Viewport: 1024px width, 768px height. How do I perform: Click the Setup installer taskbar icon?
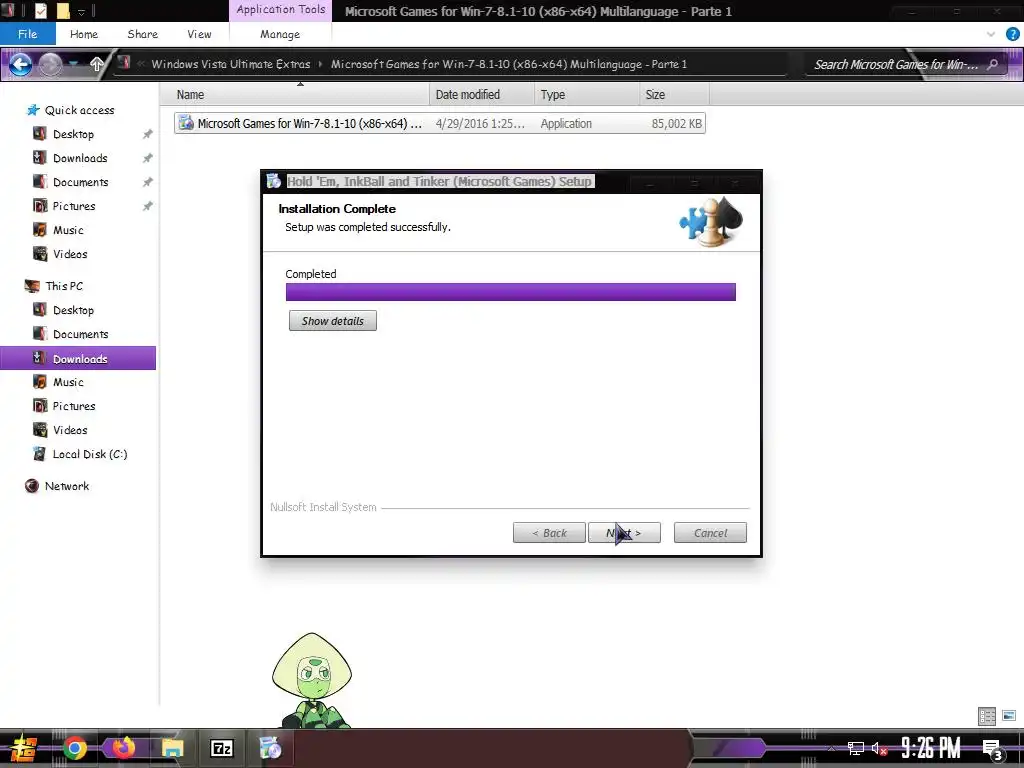point(270,748)
